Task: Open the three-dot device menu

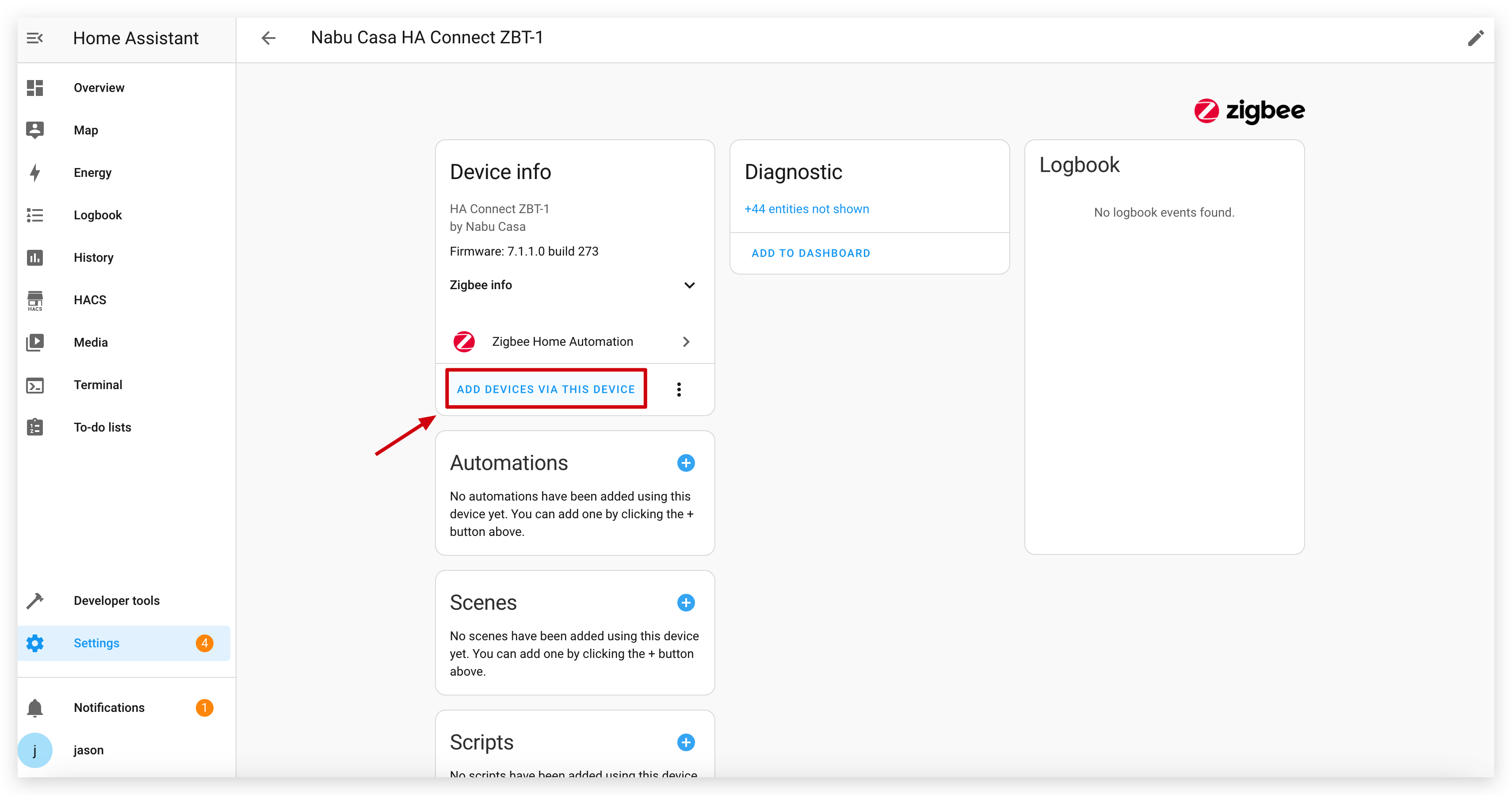Action: (679, 389)
